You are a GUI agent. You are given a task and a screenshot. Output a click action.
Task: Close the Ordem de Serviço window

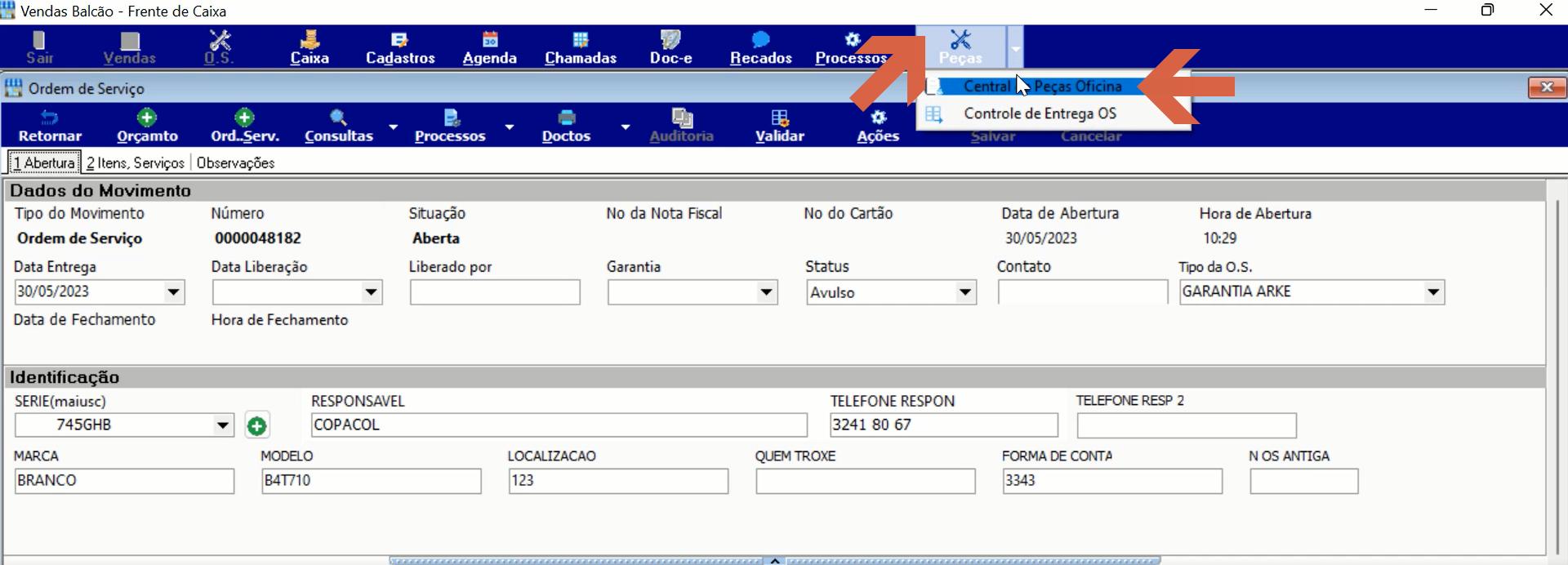tap(1547, 87)
